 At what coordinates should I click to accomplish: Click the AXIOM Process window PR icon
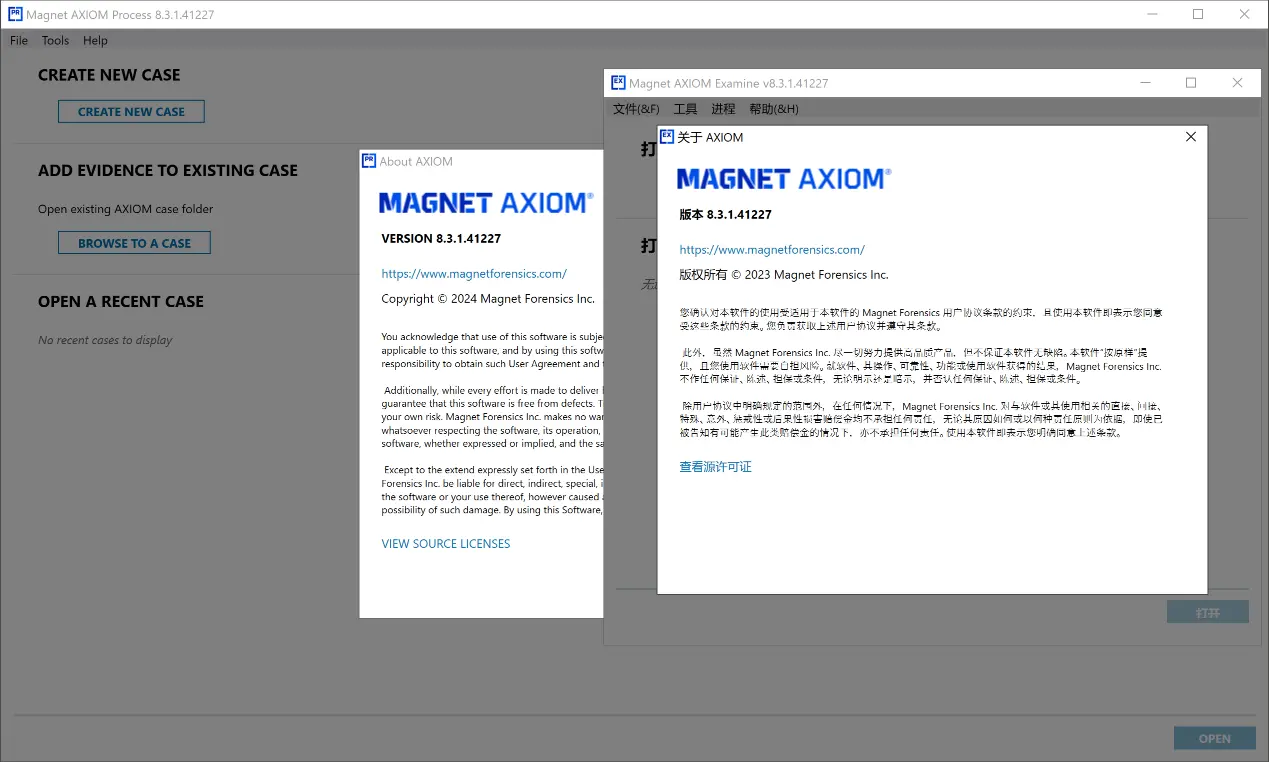[x=14, y=14]
